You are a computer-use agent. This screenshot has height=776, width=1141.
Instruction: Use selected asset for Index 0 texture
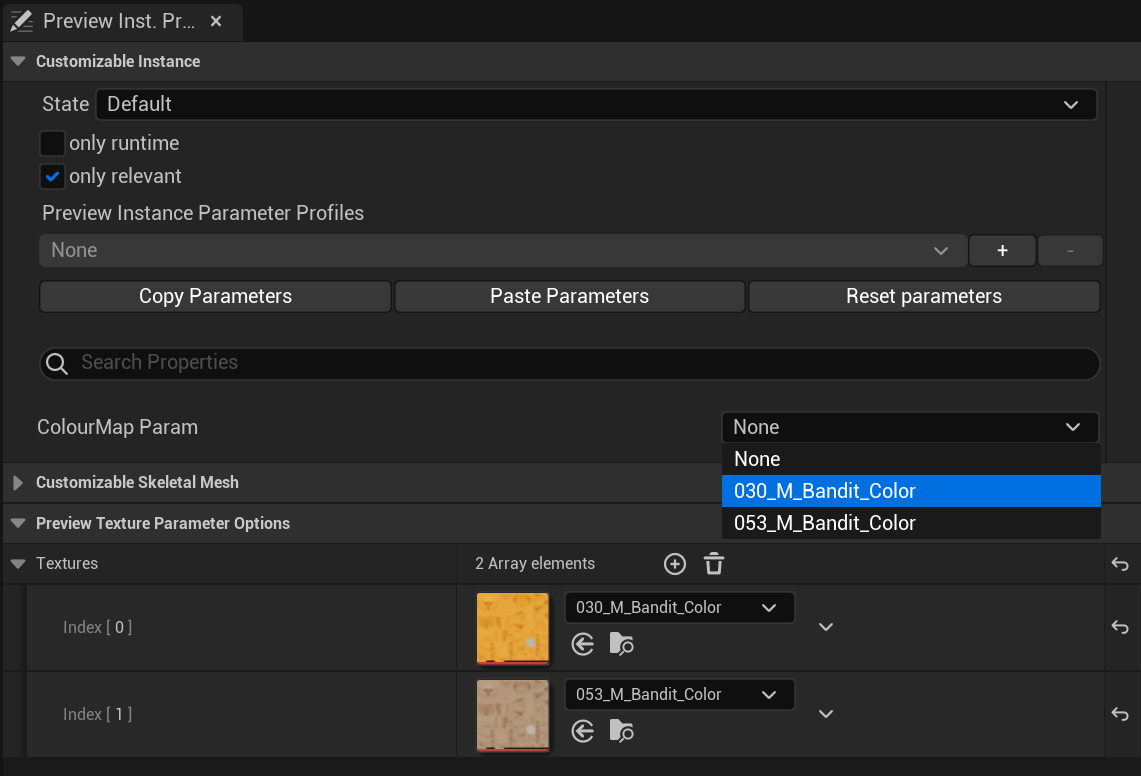pyautogui.click(x=583, y=644)
